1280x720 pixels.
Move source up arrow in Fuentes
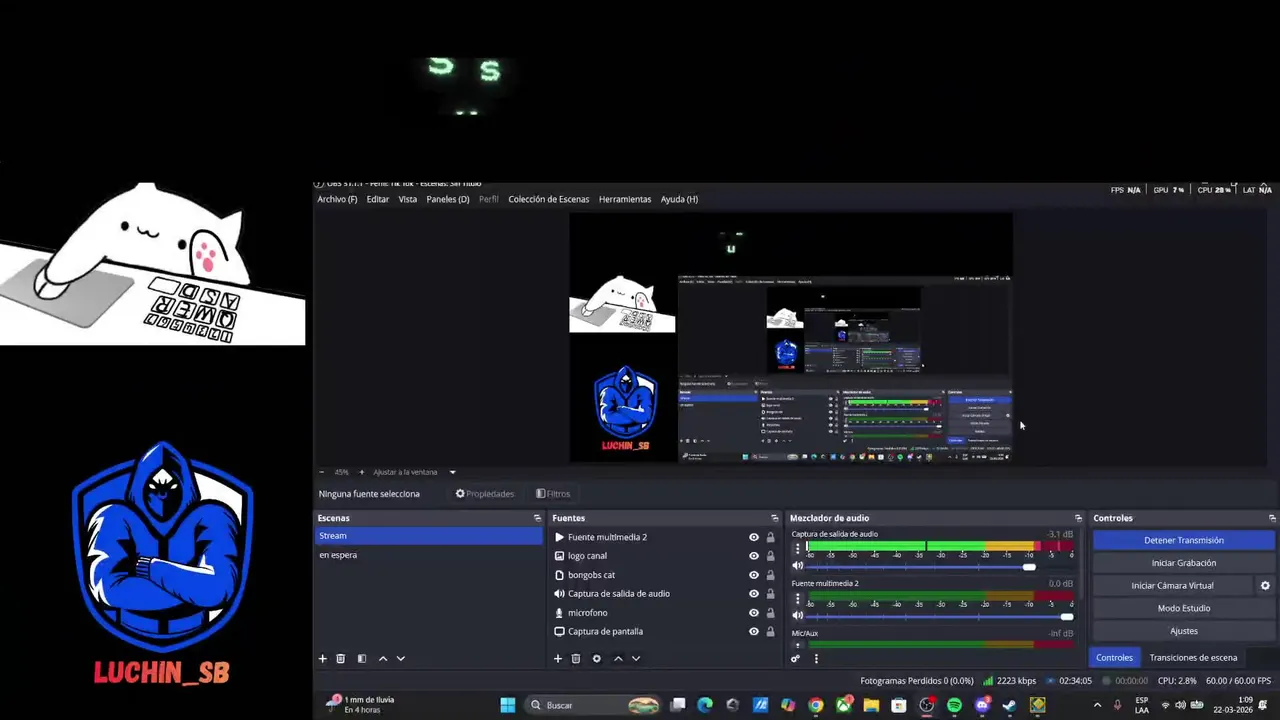pyautogui.click(x=618, y=659)
